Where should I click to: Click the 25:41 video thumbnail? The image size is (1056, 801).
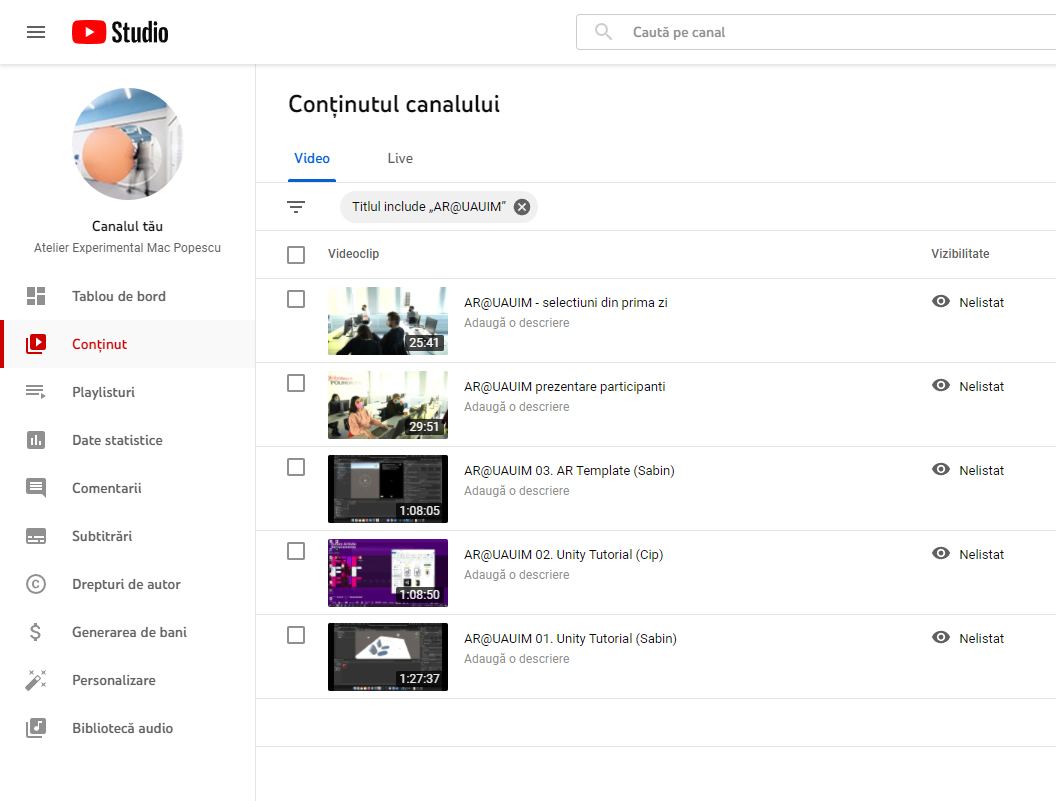tap(388, 321)
